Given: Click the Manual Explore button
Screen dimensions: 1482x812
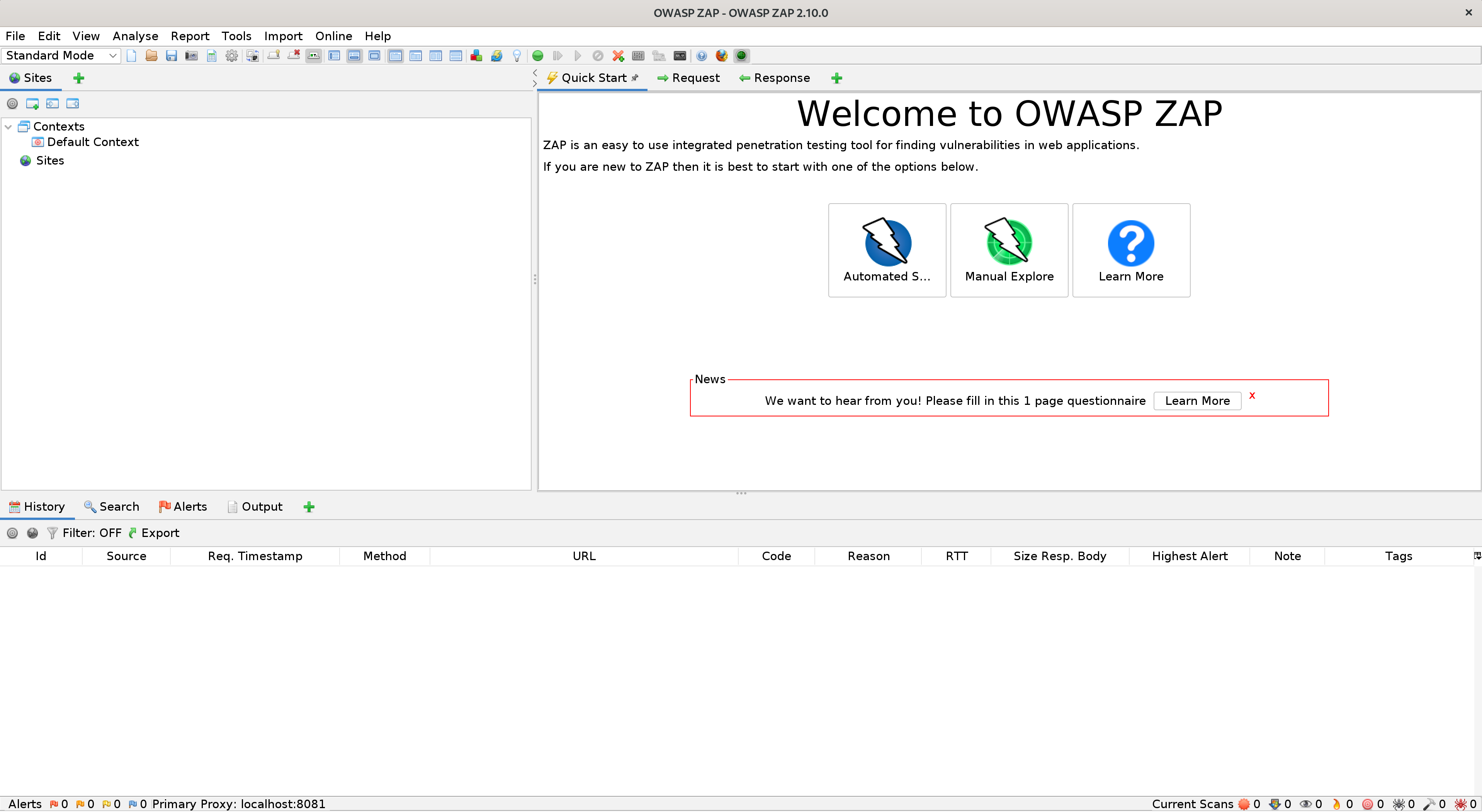Looking at the screenshot, I should coord(1009,250).
